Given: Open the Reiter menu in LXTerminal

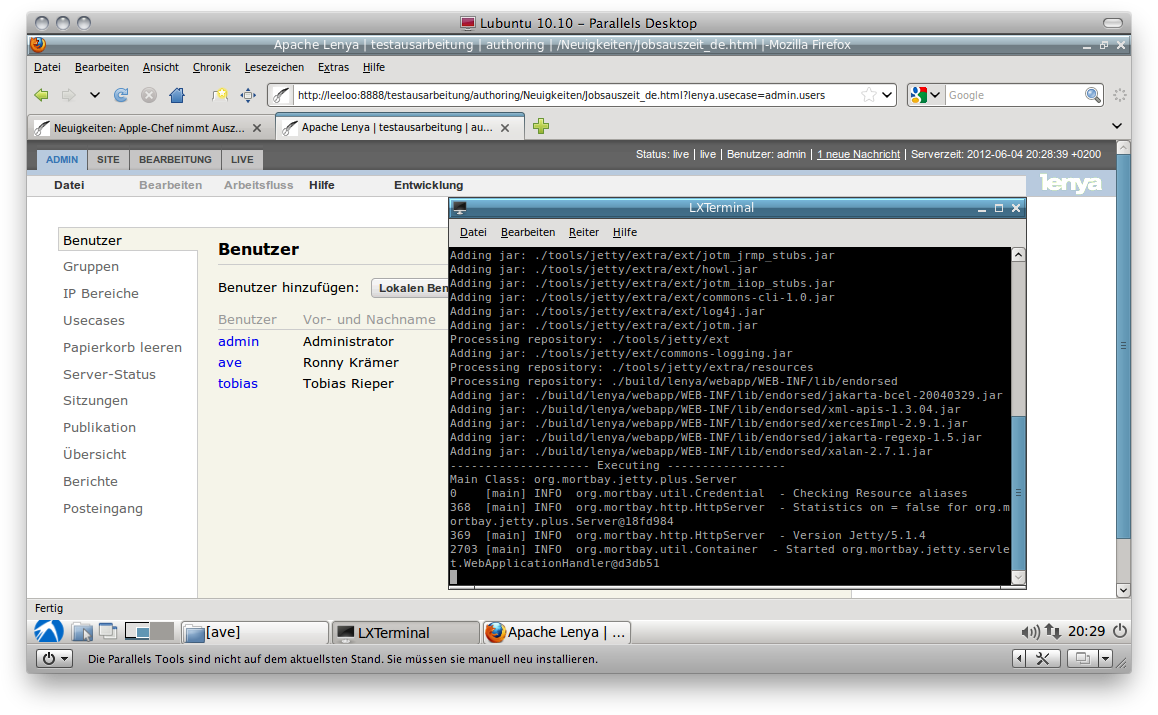Looking at the screenshot, I should (583, 232).
